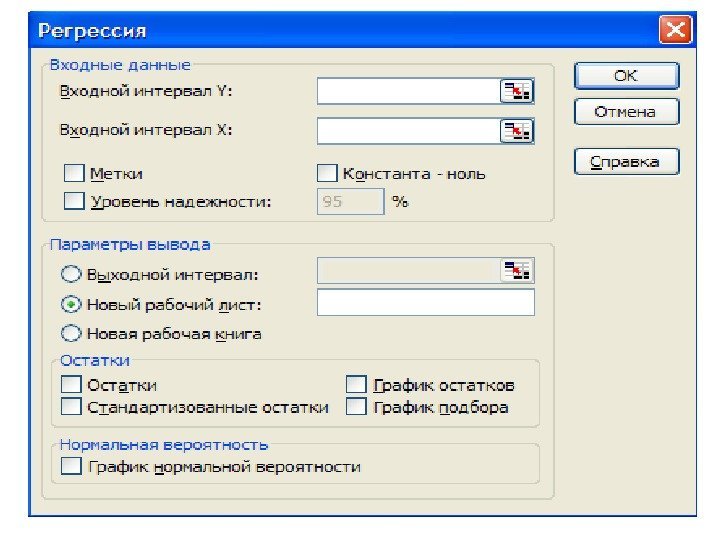Click the Отмена button
720x540 pixels.
pos(625,112)
